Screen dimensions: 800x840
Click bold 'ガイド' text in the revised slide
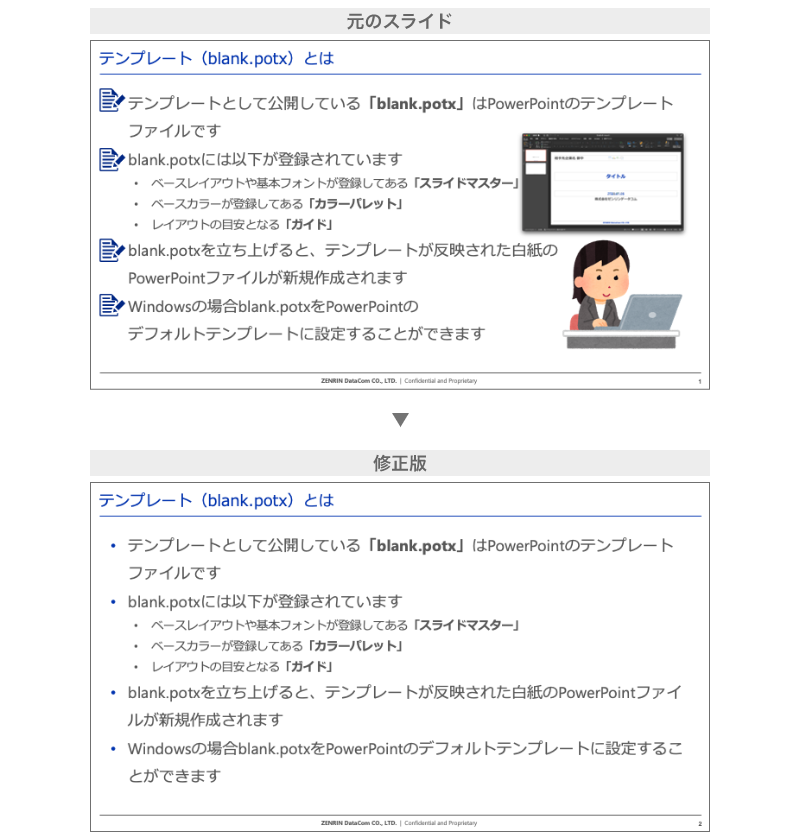(x=309, y=666)
